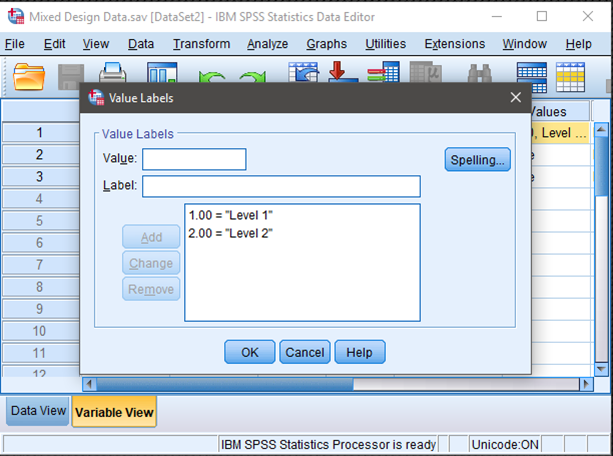Screen dimensions: 613x456
Task: Open the View menu
Action: (96, 44)
